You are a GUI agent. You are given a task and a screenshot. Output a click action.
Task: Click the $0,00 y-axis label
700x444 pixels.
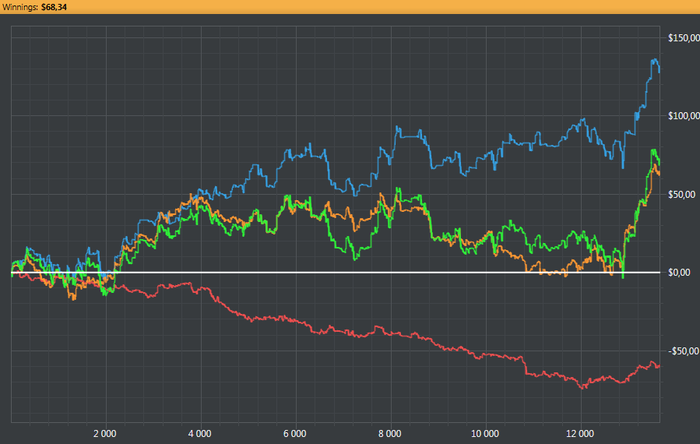click(x=679, y=273)
